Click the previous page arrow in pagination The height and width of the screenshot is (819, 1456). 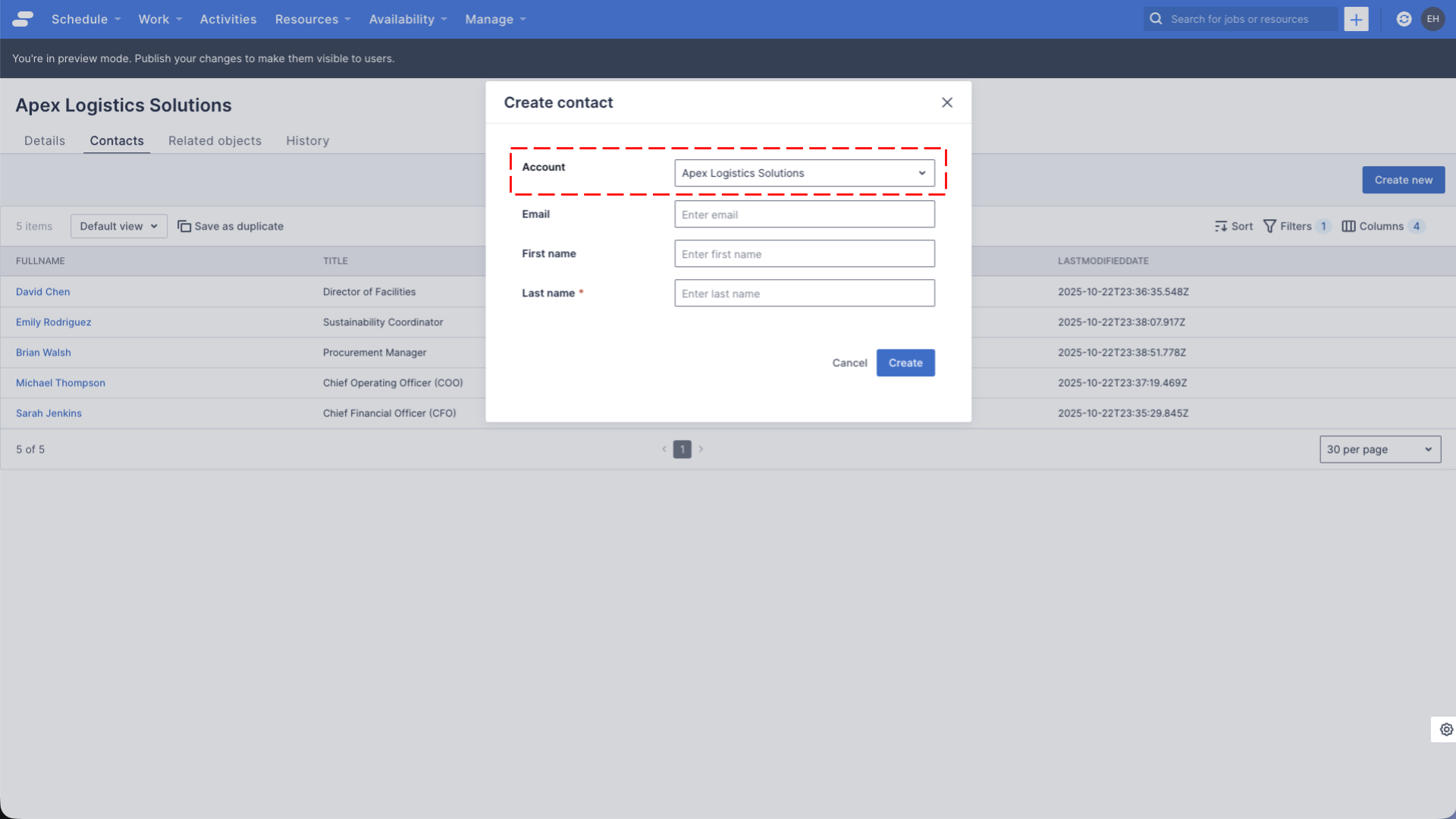(x=664, y=449)
